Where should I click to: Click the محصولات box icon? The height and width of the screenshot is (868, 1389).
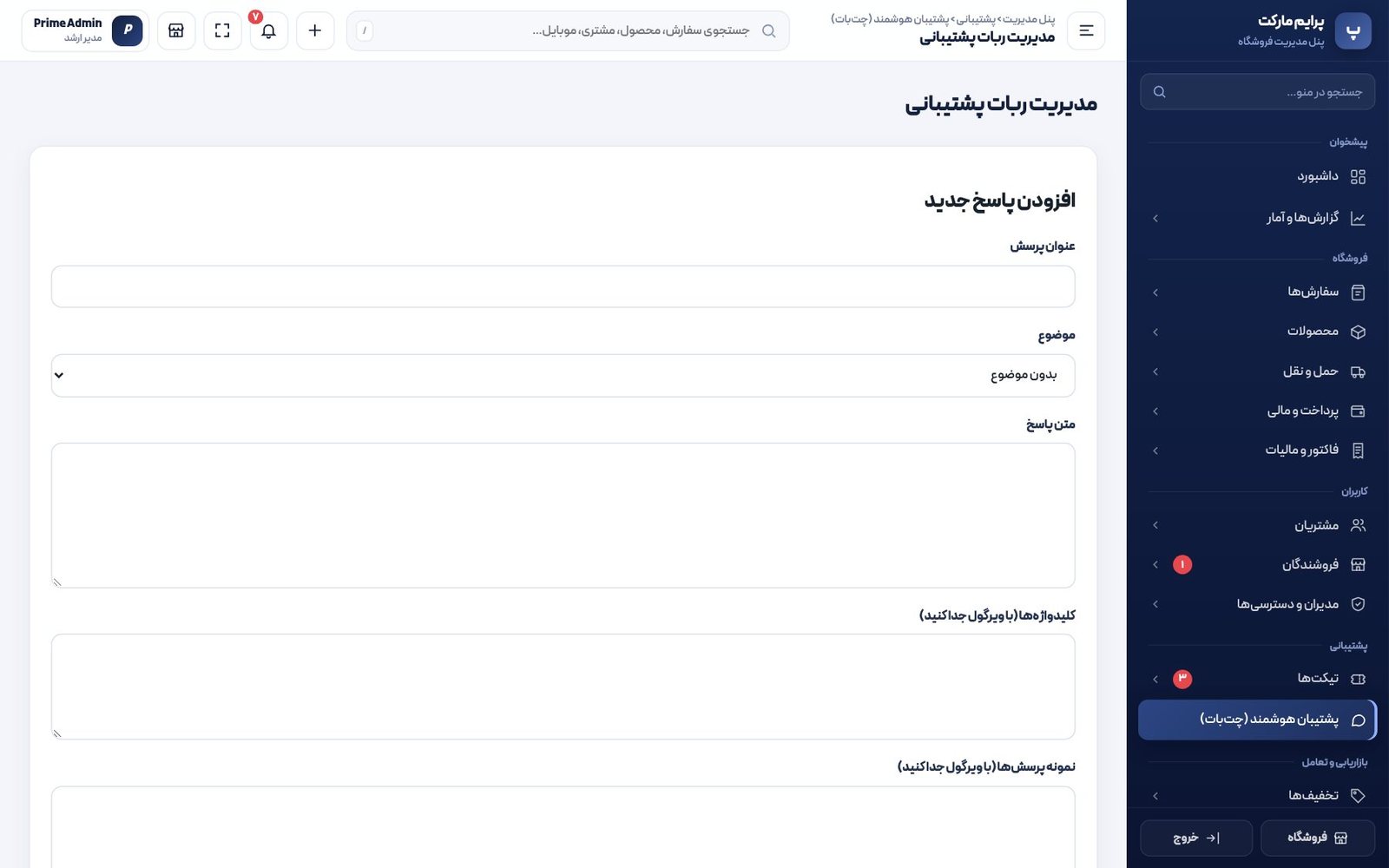point(1359,332)
